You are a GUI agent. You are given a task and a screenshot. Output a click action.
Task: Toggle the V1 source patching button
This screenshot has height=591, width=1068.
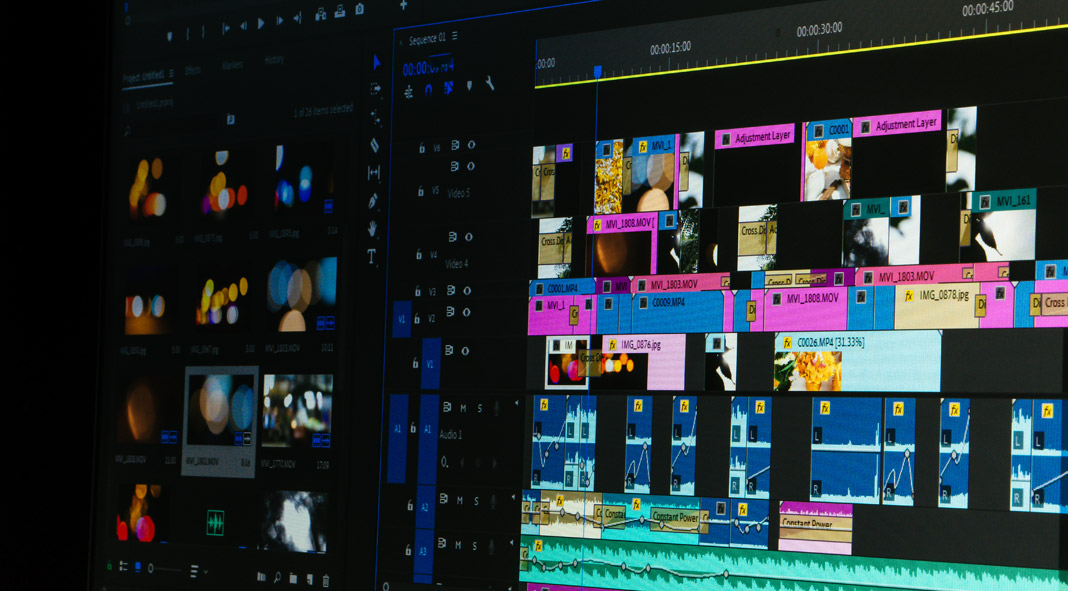tap(402, 319)
